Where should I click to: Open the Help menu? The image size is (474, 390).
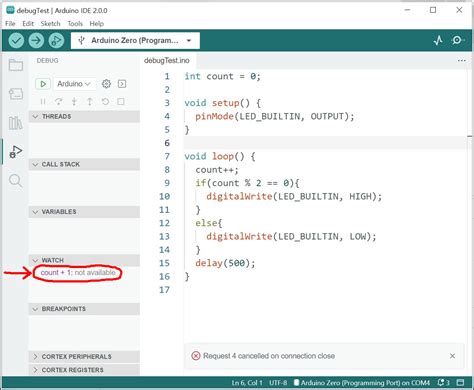[97, 24]
